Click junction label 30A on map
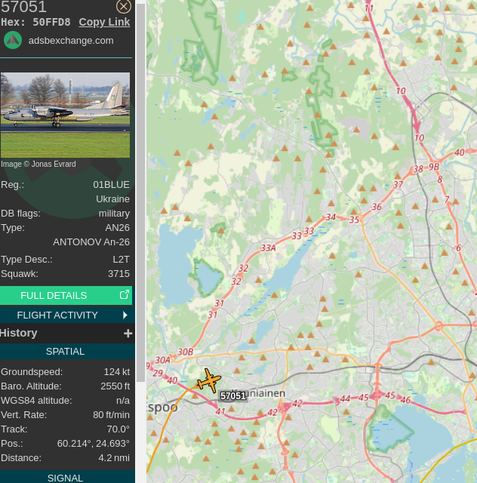The height and width of the screenshot is (483, 477). (163, 360)
